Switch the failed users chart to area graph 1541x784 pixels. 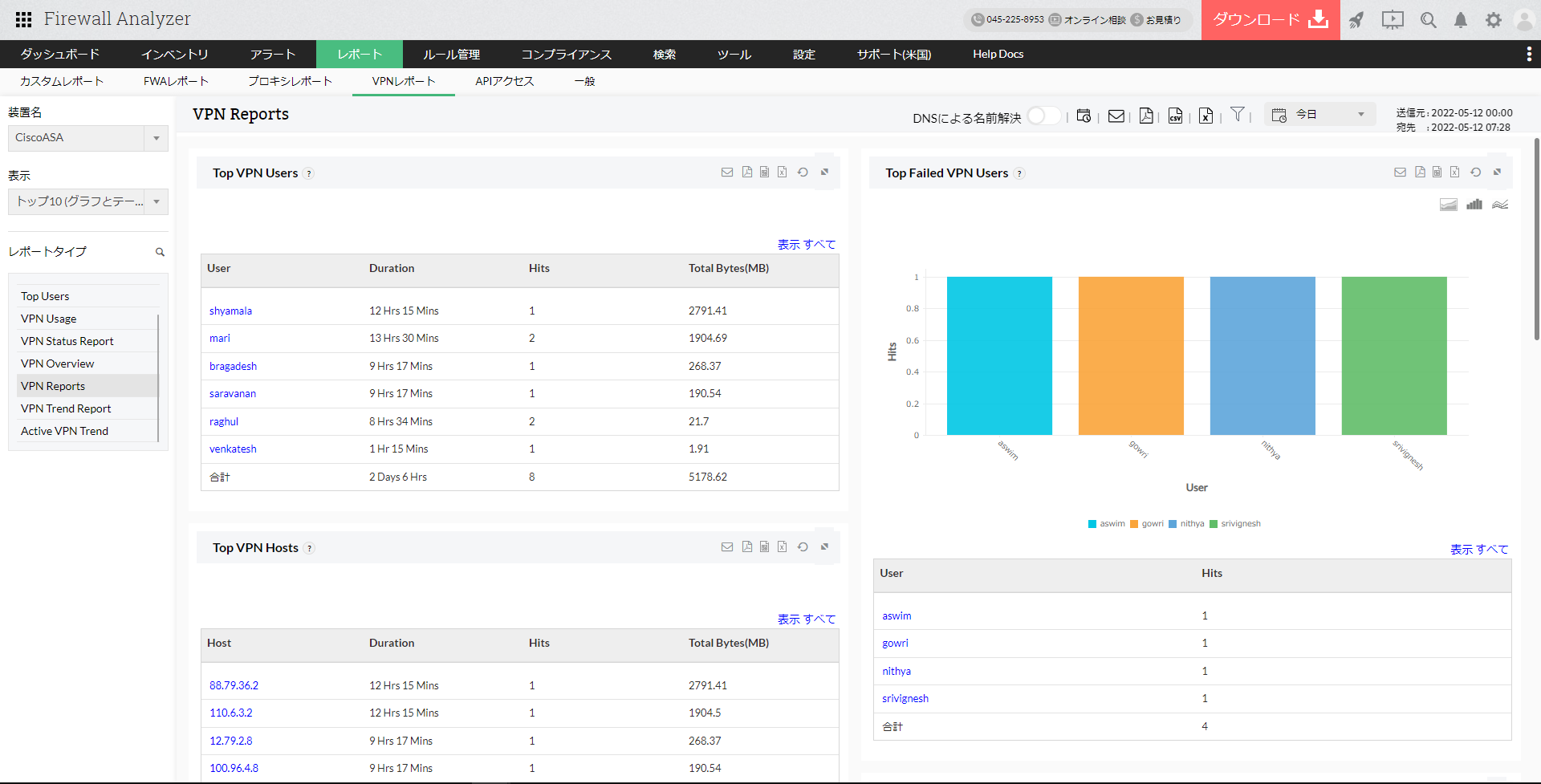[1448, 205]
